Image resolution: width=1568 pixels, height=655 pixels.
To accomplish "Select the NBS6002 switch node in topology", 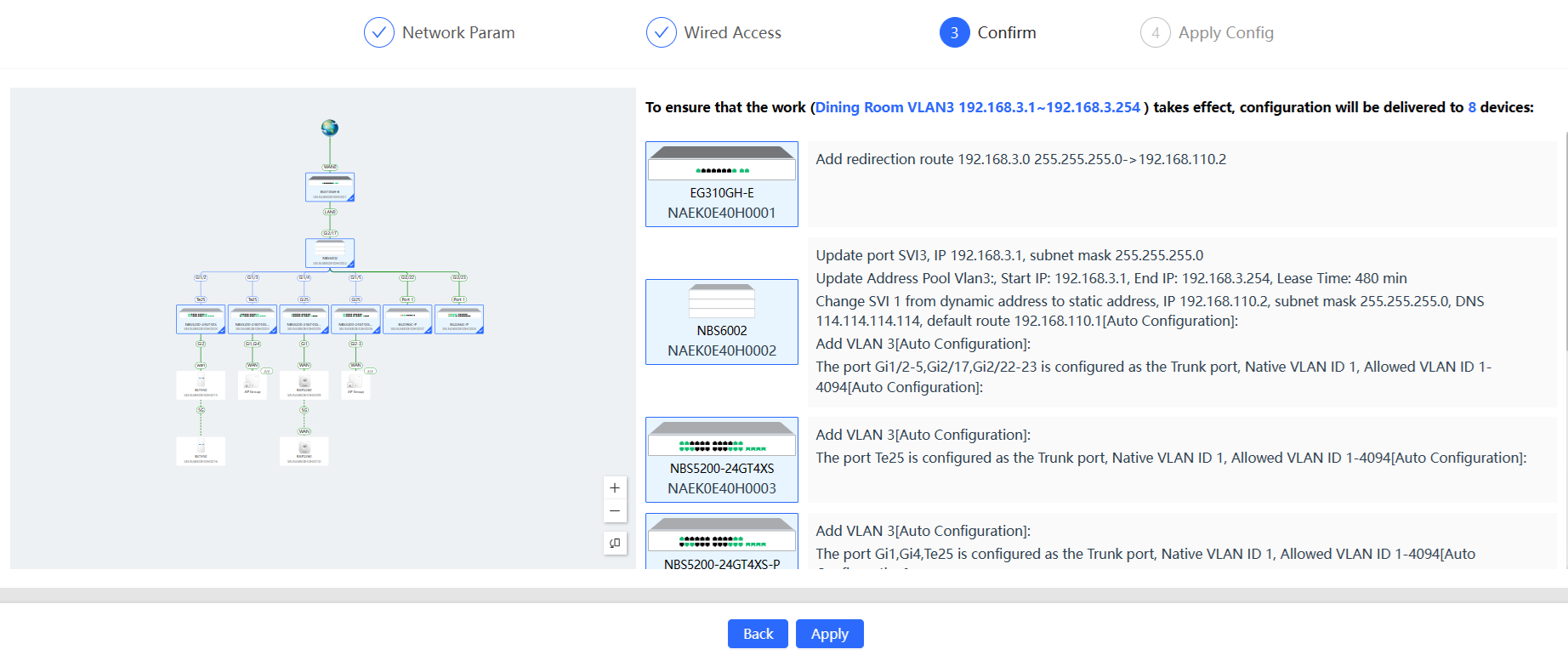I will click(330, 253).
